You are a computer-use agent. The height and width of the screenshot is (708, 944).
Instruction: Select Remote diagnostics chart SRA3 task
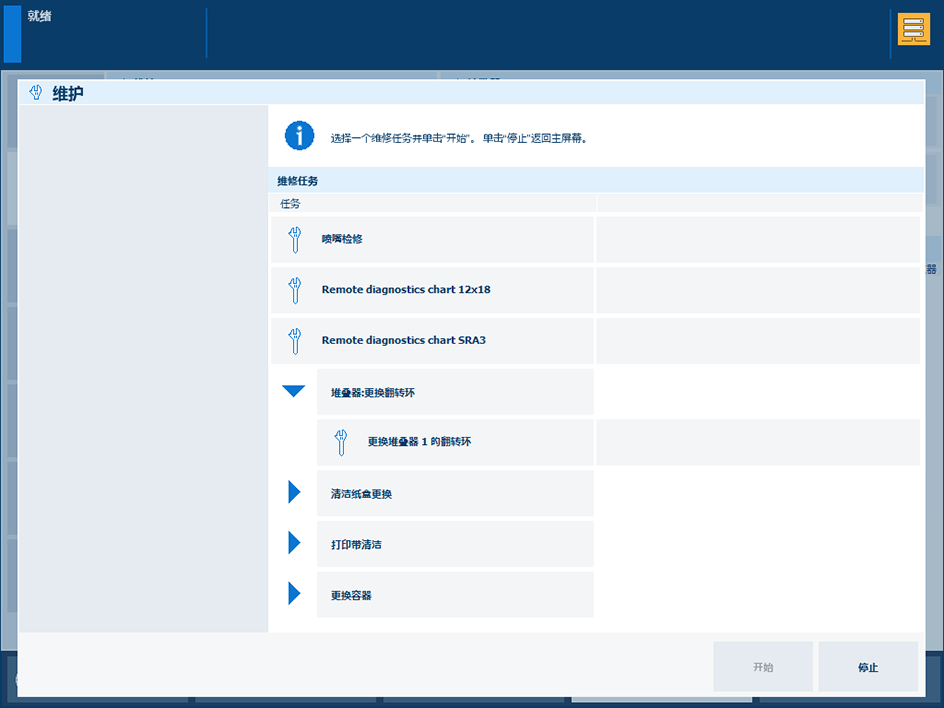[432, 341]
